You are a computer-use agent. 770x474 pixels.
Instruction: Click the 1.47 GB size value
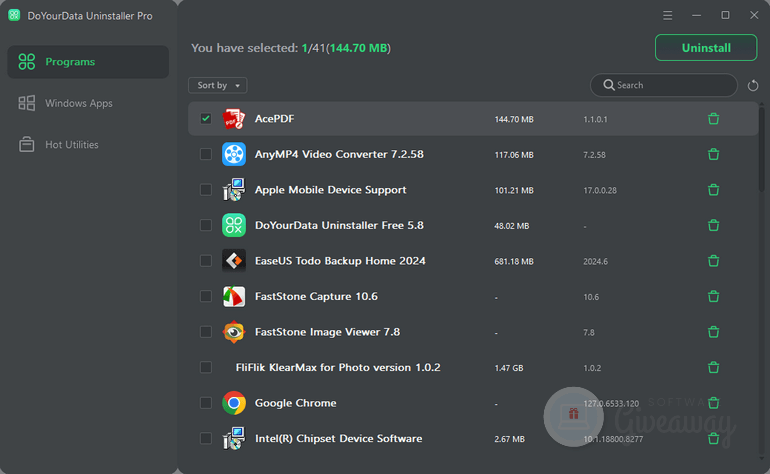coord(509,368)
